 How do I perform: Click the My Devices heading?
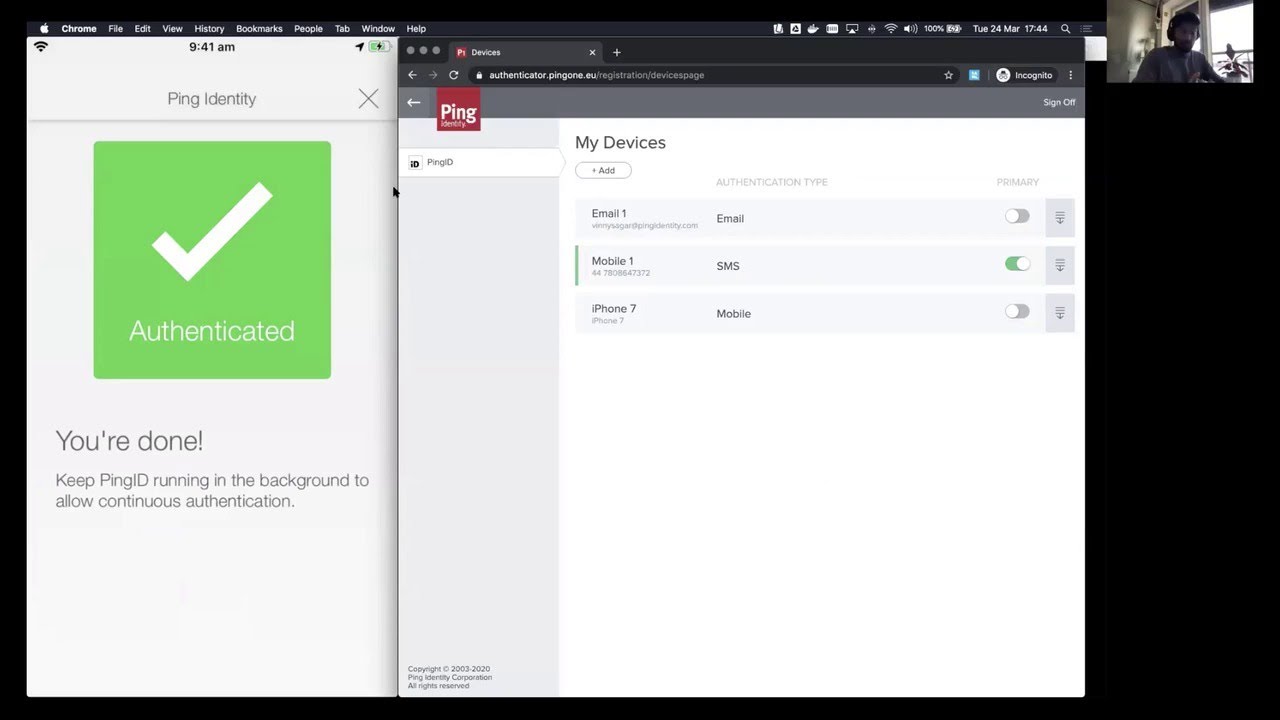pos(620,143)
